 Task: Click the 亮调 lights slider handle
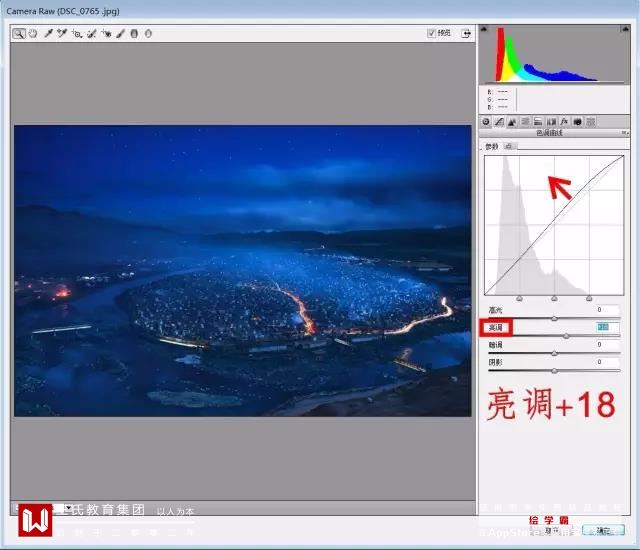(x=566, y=336)
